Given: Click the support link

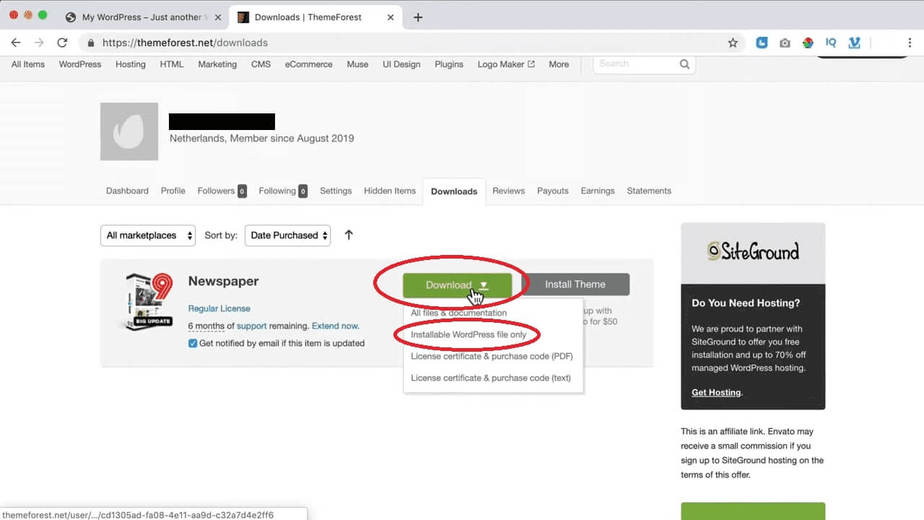Looking at the screenshot, I should 252,326.
